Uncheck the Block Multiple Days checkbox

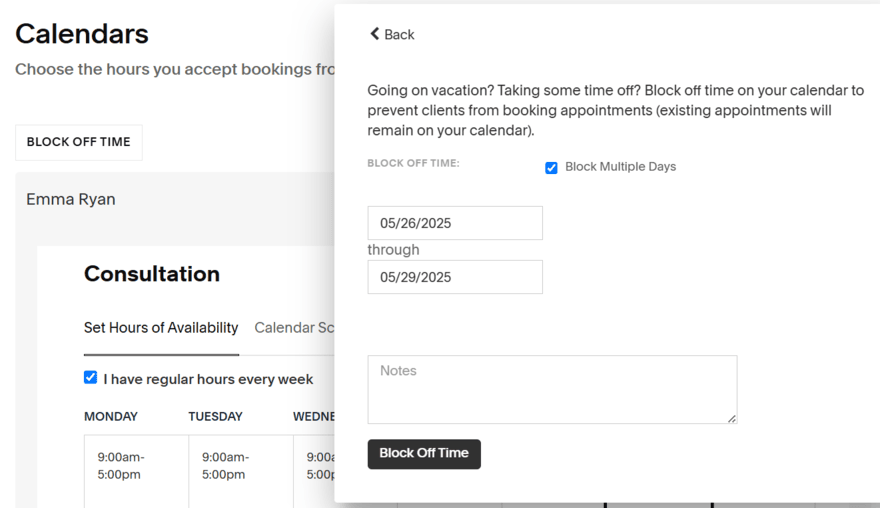point(551,168)
